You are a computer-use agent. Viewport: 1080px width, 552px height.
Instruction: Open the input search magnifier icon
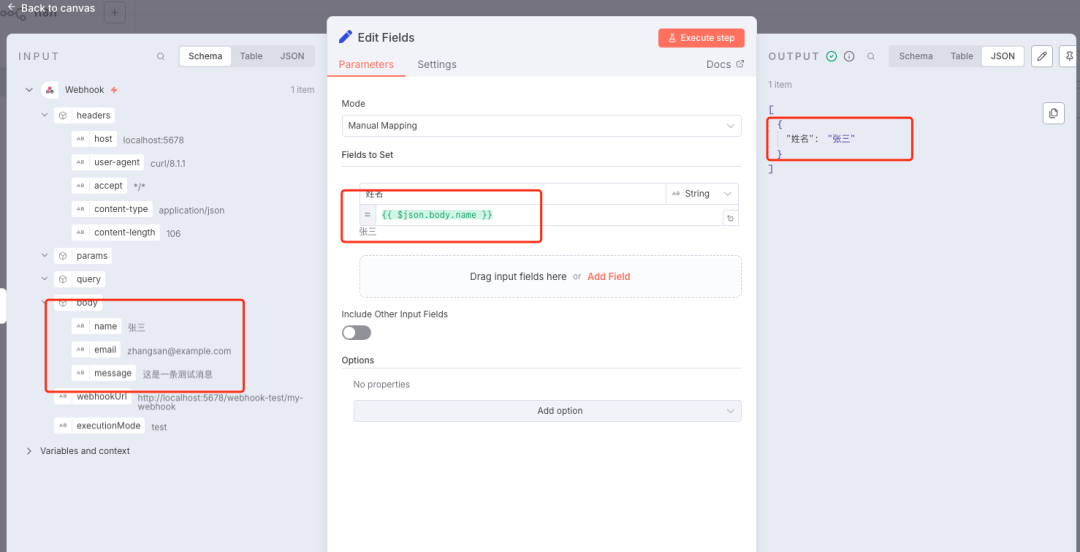[x=160, y=57]
